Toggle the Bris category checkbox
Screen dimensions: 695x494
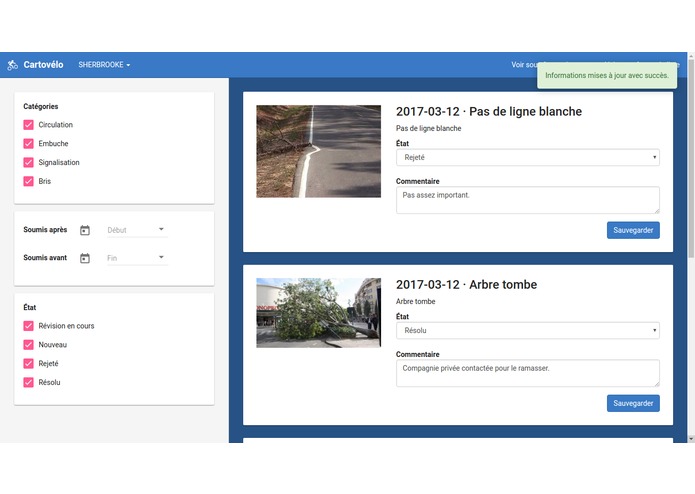point(28,181)
